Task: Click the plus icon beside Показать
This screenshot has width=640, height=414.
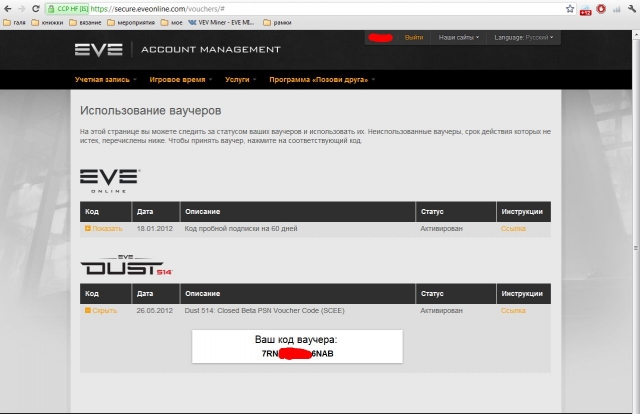Action: coord(88,228)
